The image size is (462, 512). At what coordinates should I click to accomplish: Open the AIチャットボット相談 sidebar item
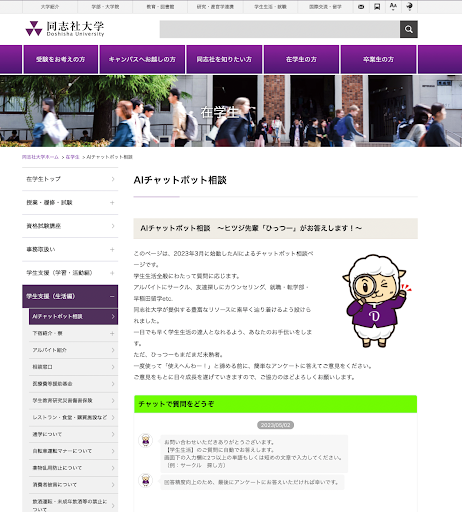pos(73,316)
